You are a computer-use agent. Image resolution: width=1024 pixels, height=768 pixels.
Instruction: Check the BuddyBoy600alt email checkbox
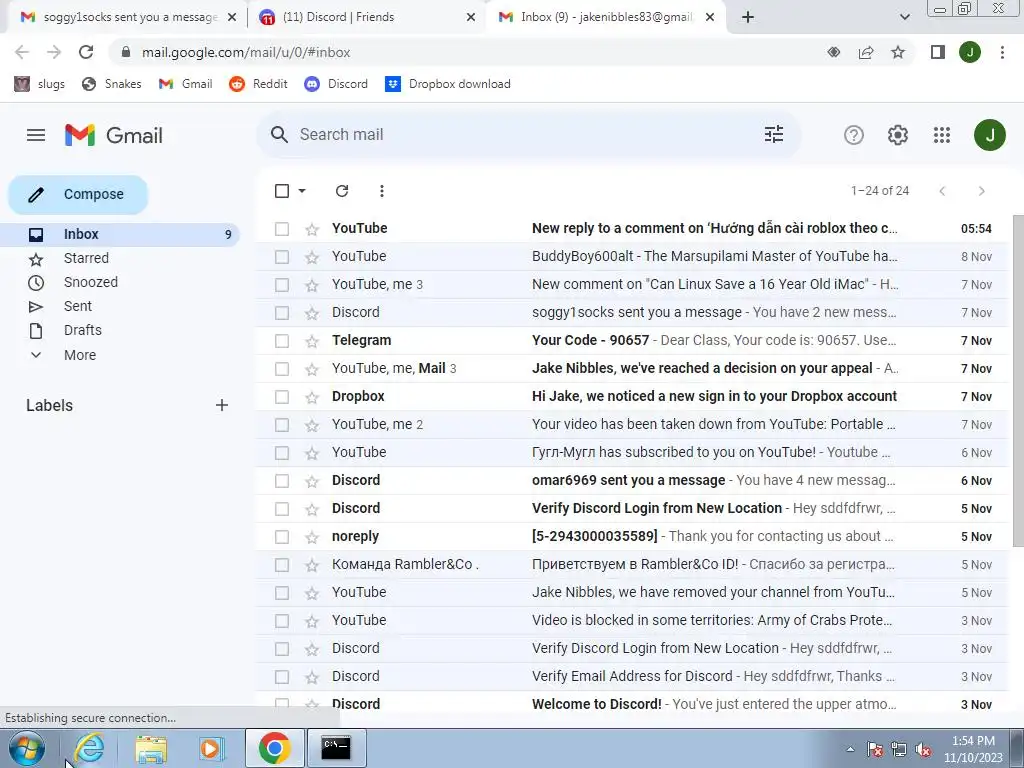pos(281,257)
